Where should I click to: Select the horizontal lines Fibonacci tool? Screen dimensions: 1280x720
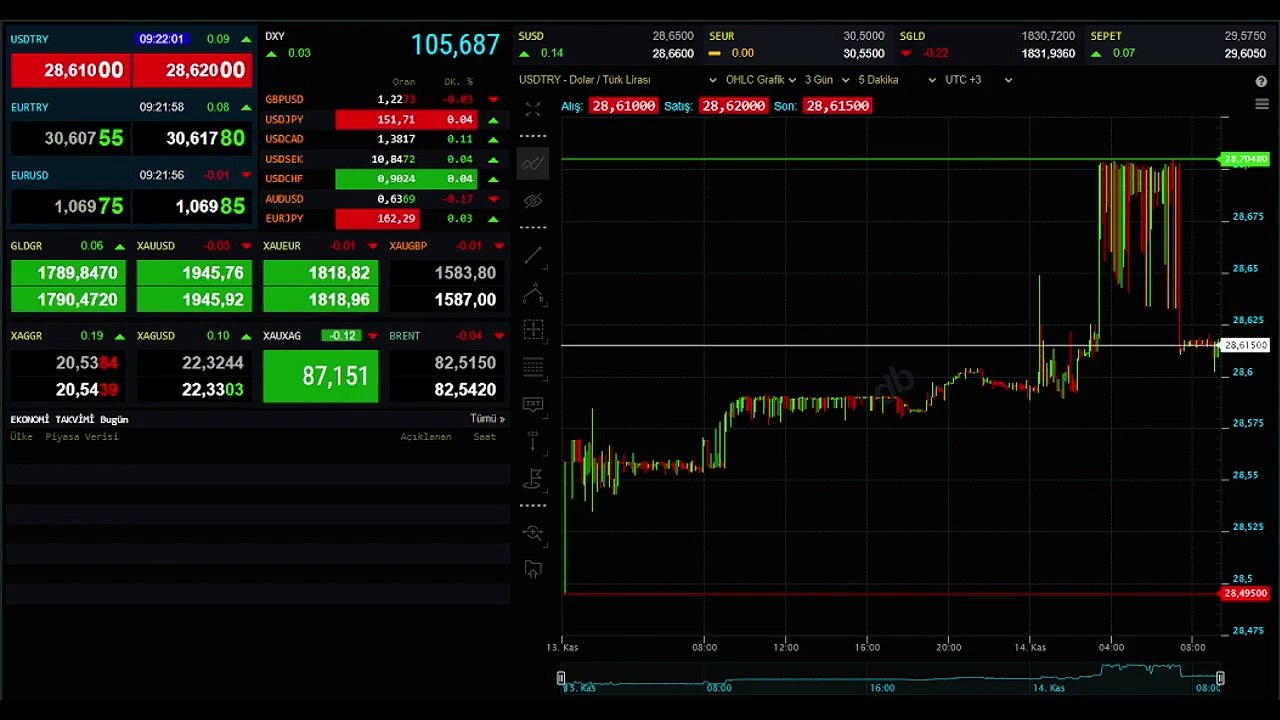533,367
